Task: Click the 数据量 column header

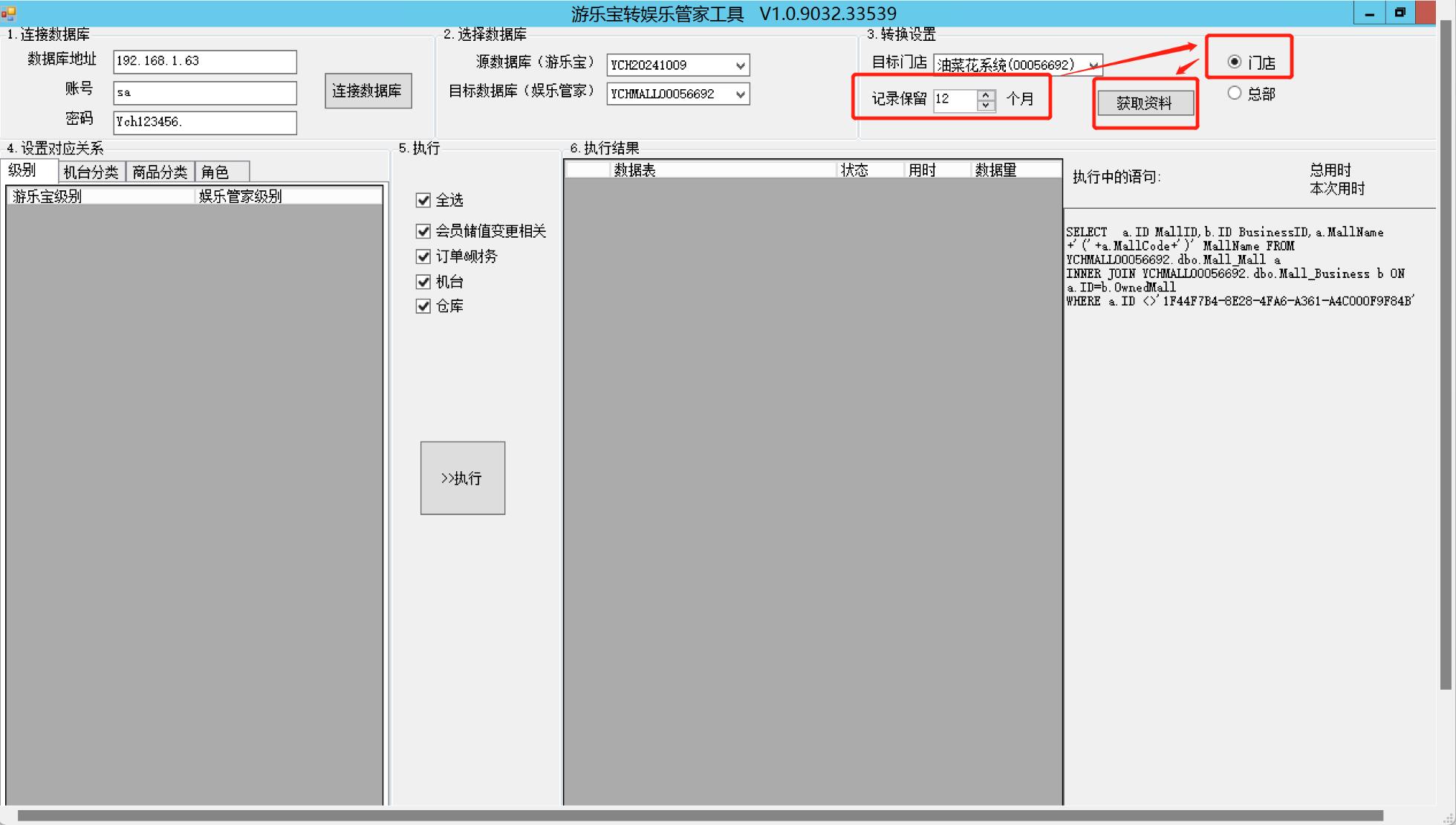Action: pos(1015,170)
